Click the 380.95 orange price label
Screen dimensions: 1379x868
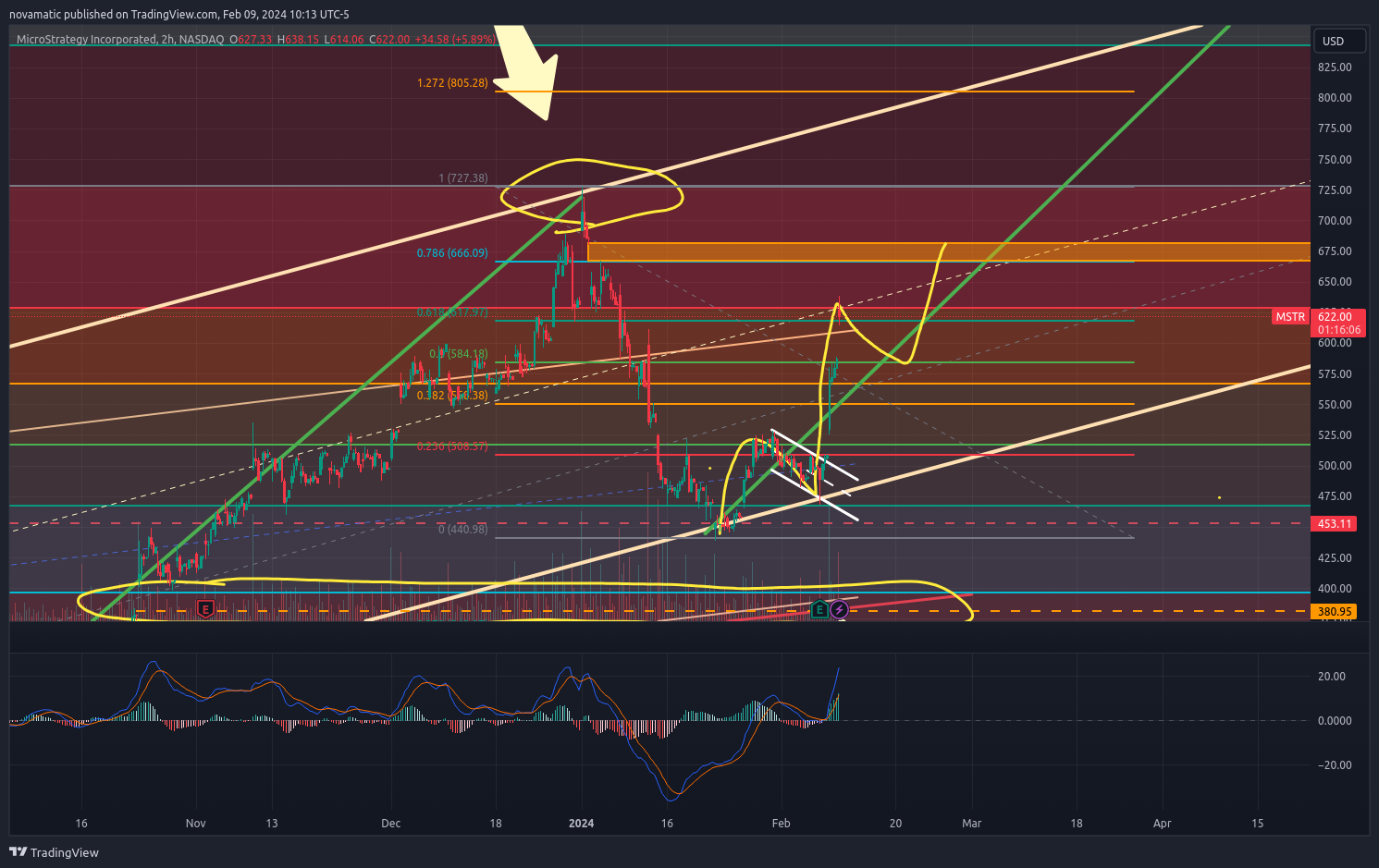tap(1335, 611)
